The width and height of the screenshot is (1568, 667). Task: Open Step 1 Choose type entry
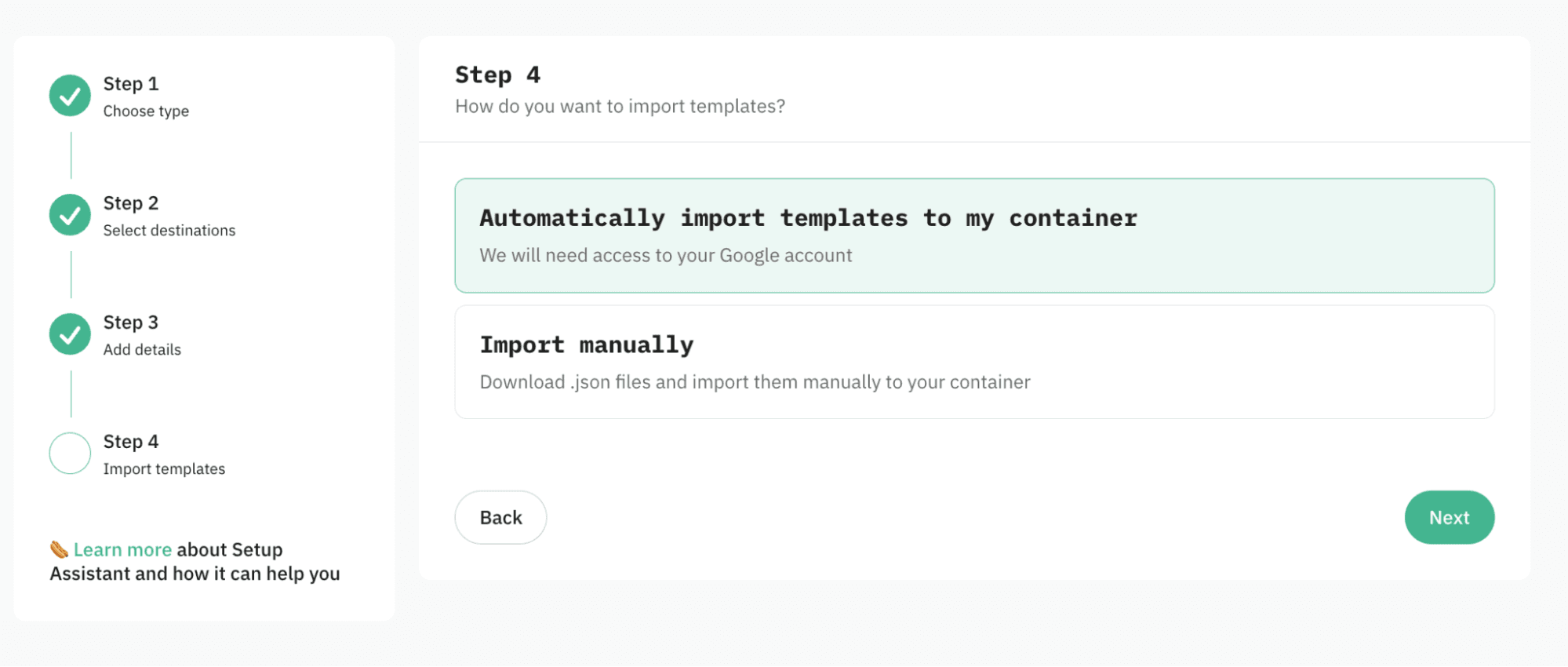[x=130, y=84]
